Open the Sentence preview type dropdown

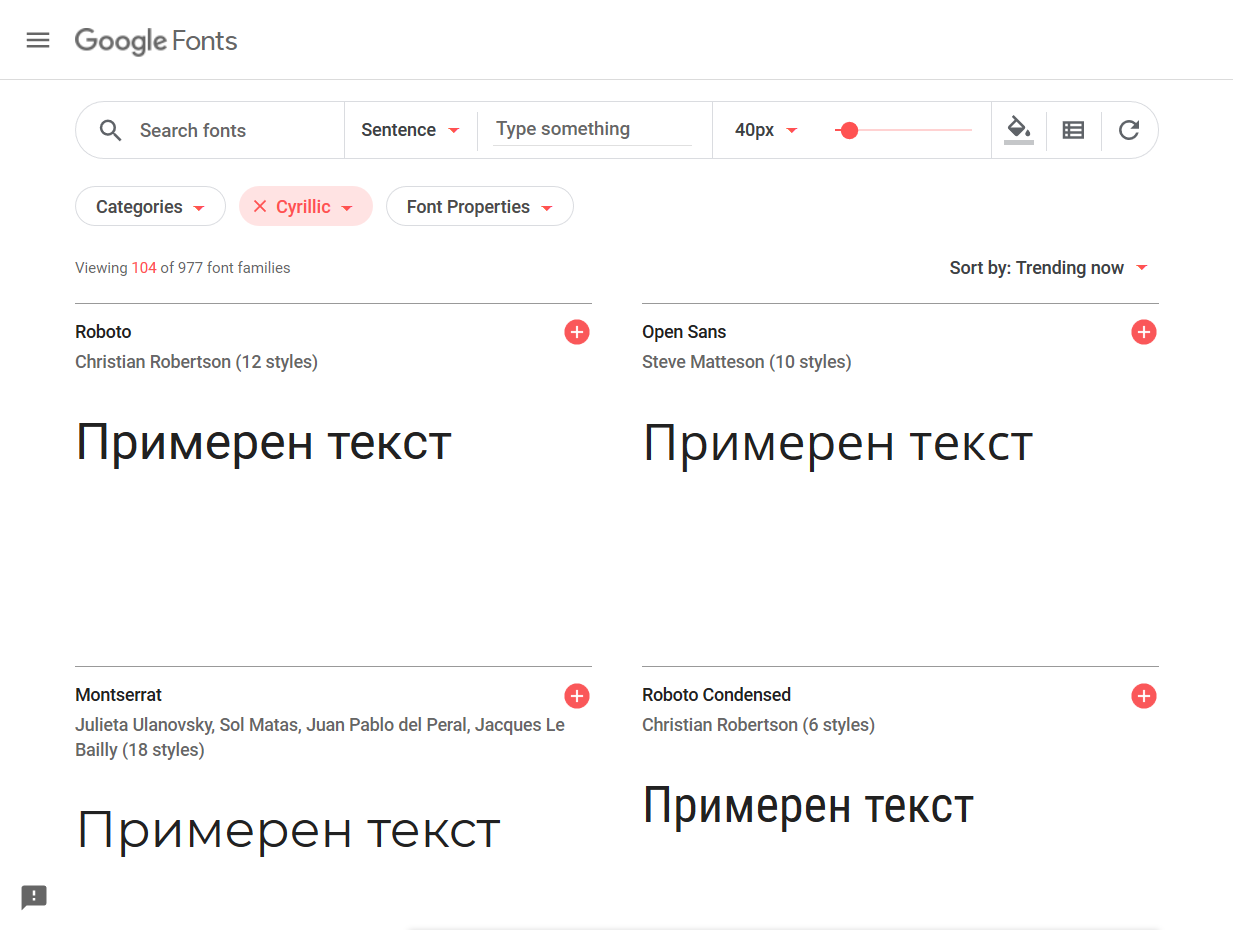[x=410, y=130]
